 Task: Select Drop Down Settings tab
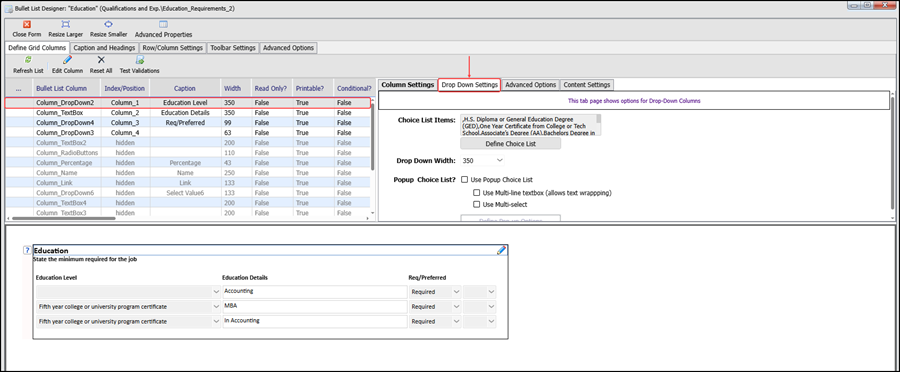(470, 84)
